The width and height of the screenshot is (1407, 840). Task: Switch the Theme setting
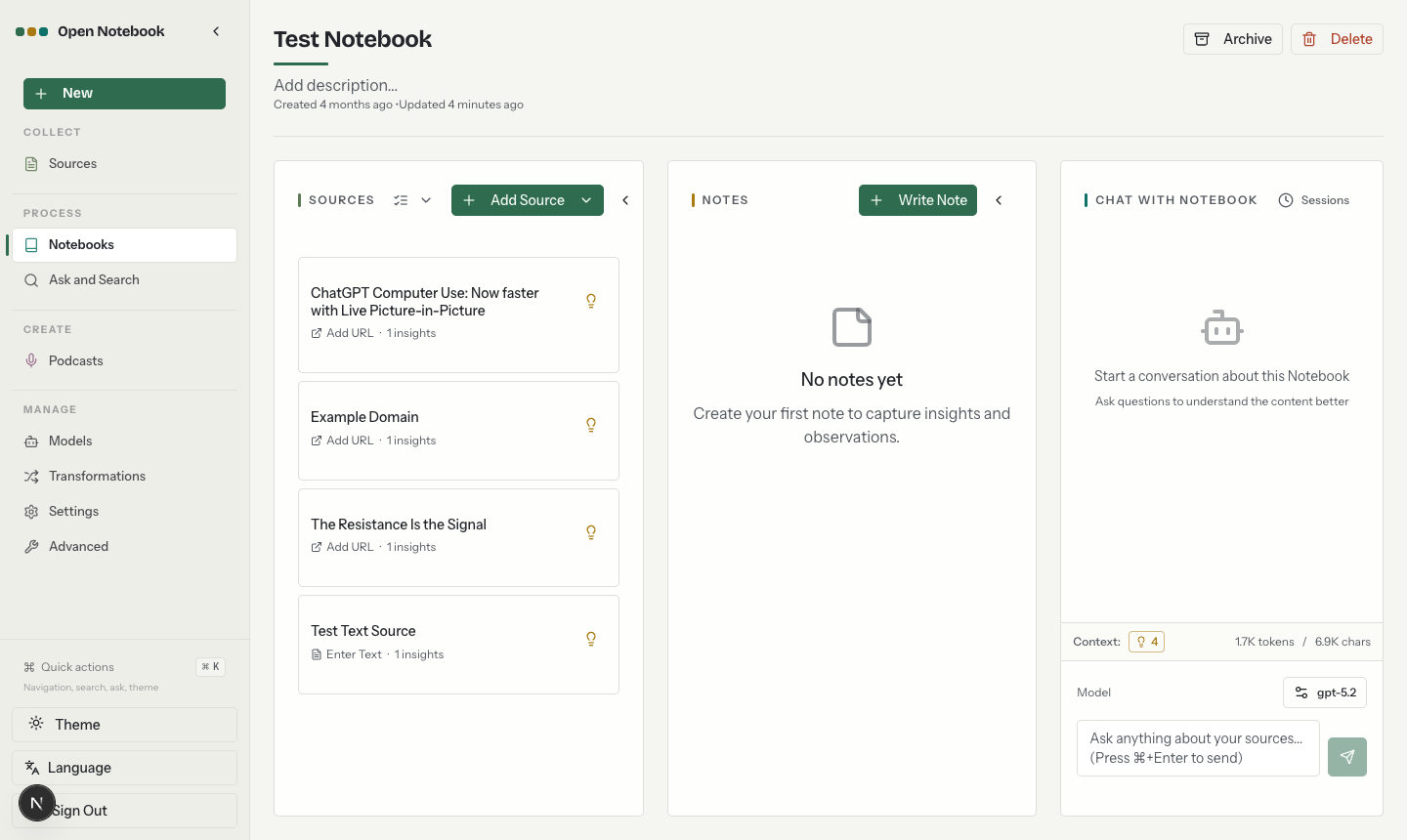click(x=124, y=725)
